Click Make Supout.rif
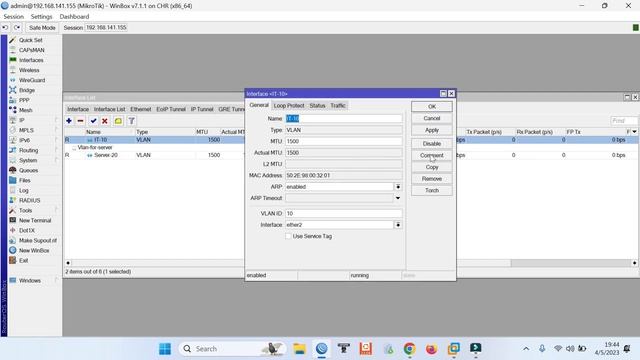Screen dimensions: 640x360 [x=38, y=240]
